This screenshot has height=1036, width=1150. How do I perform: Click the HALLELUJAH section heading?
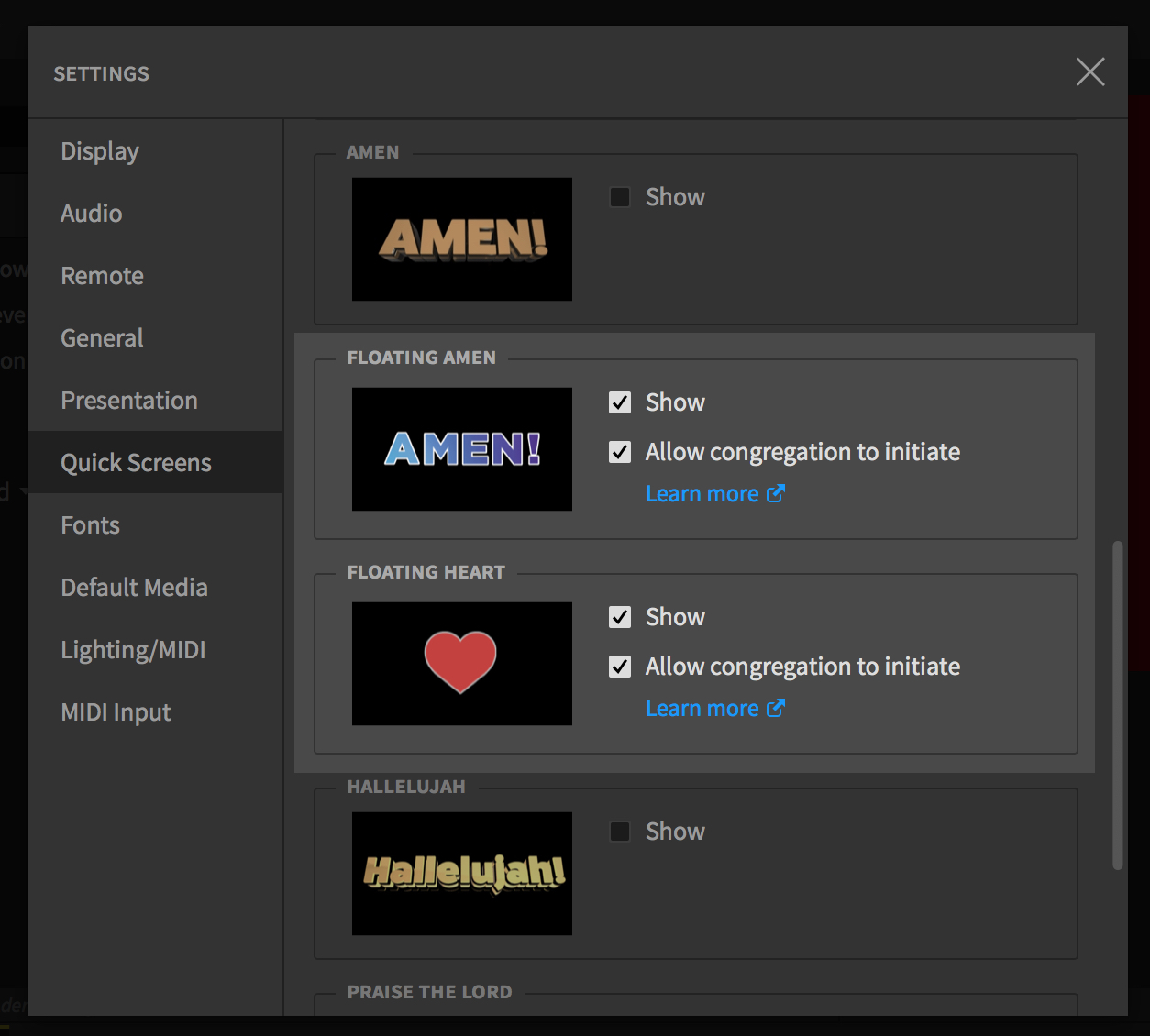(x=406, y=787)
